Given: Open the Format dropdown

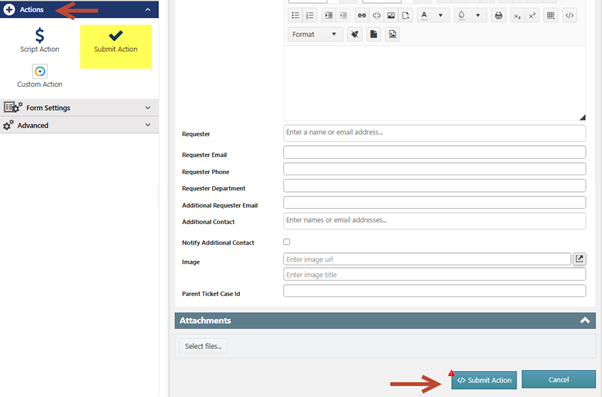Looking at the screenshot, I should [315, 34].
